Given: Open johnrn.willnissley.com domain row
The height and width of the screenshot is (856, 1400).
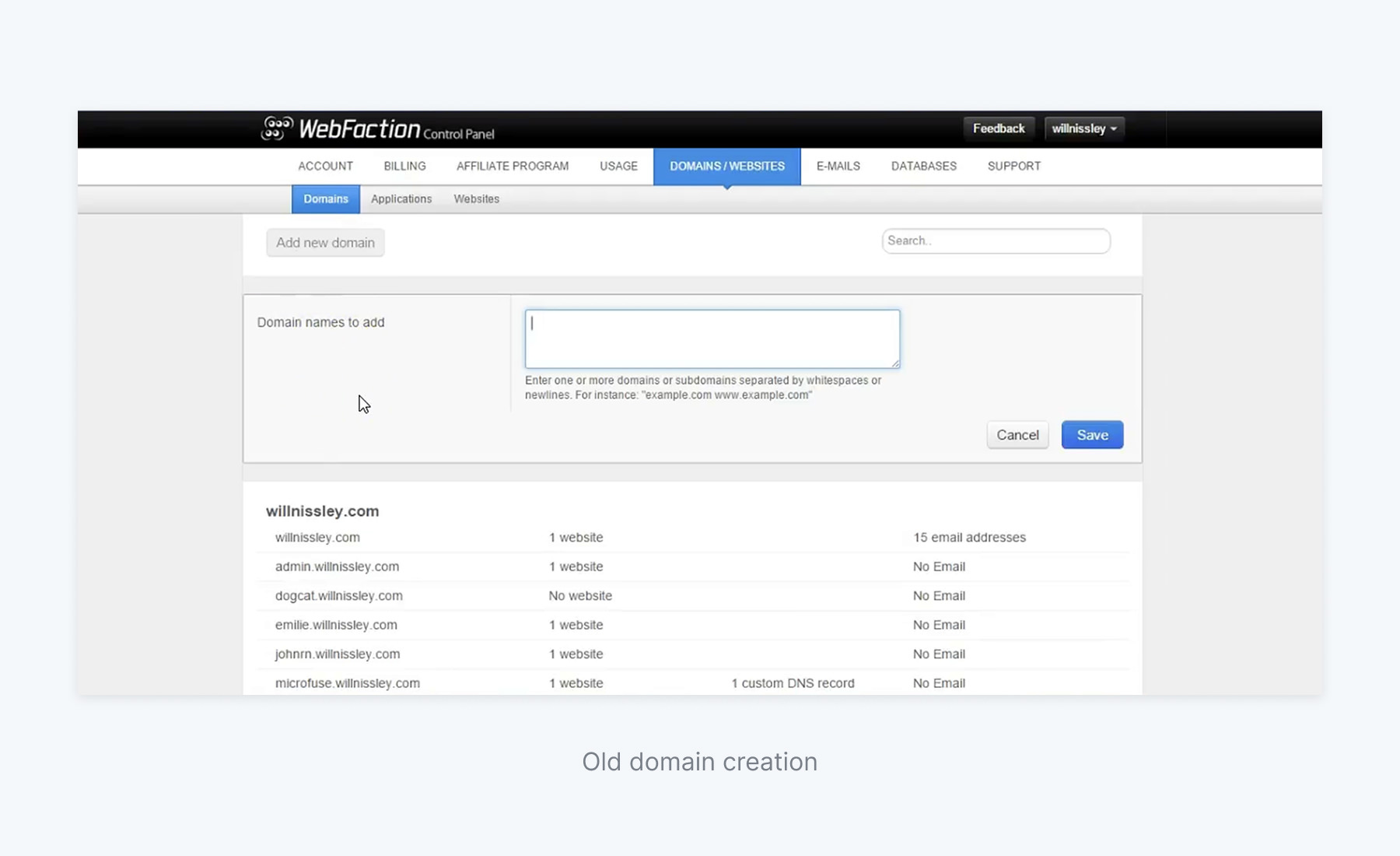Looking at the screenshot, I should 693,654.
